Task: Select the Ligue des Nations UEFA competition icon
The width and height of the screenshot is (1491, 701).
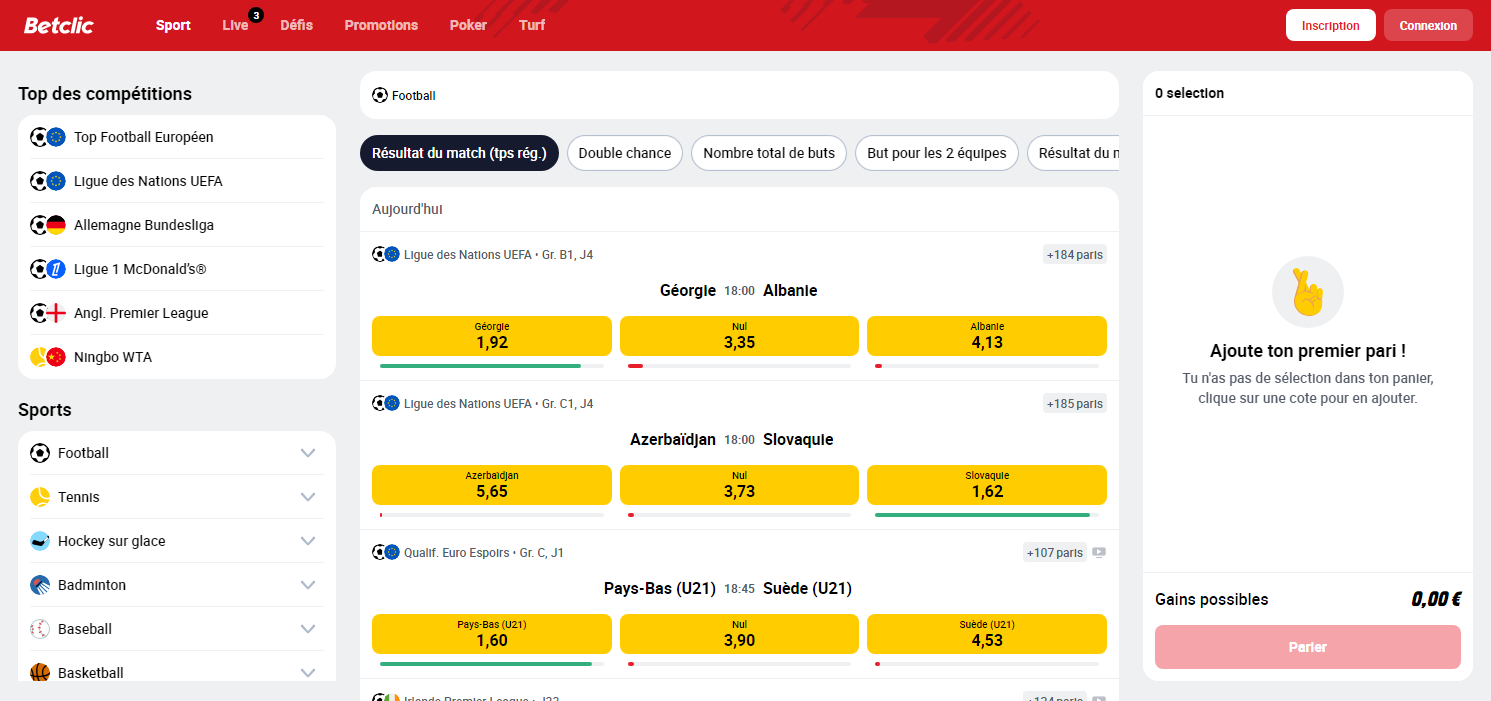Action: [x=48, y=180]
